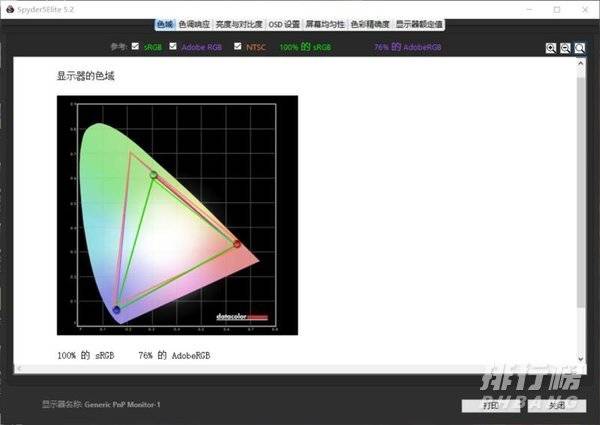
Task: Open the 亮度与对比度 tab
Action: (x=239, y=24)
